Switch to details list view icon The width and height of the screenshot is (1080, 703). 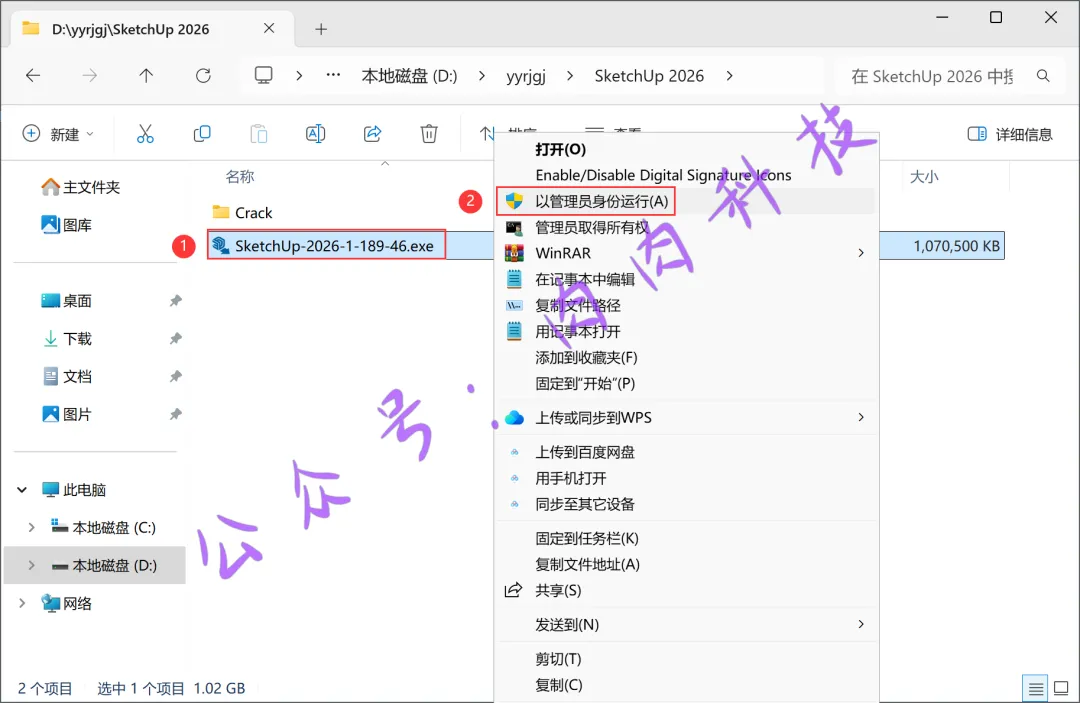tap(1035, 688)
